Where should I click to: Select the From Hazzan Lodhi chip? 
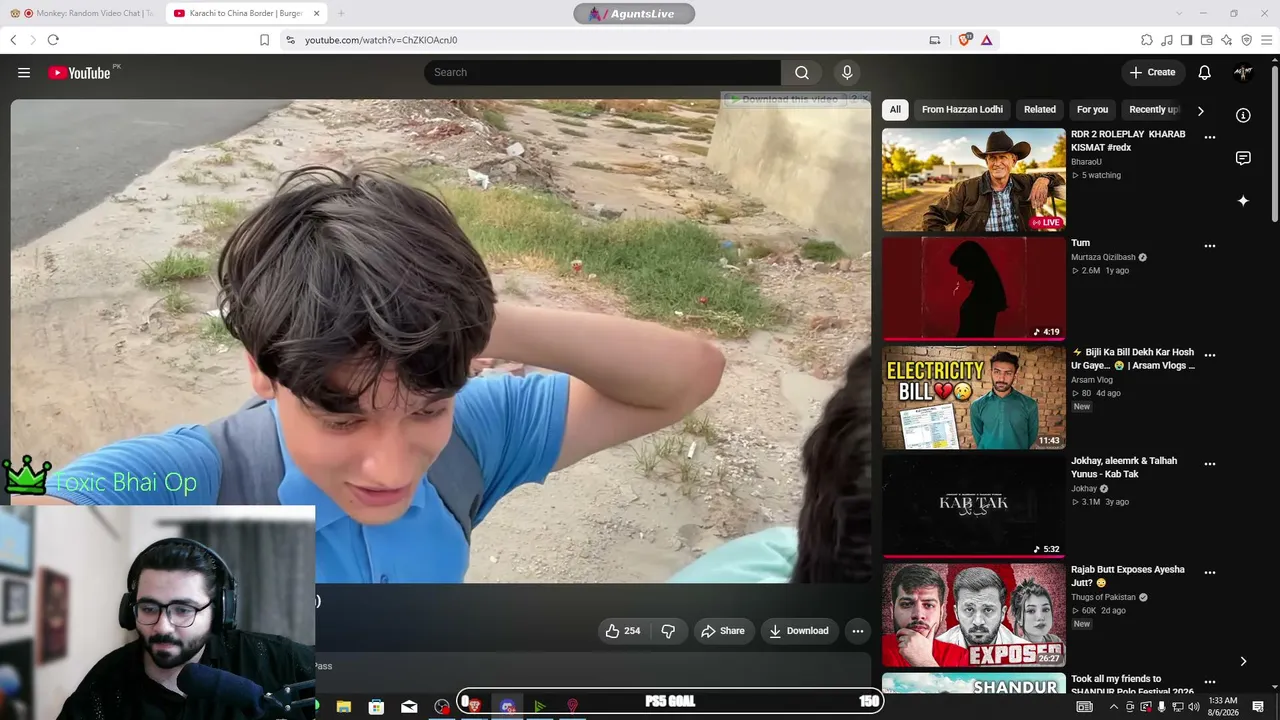coord(962,110)
